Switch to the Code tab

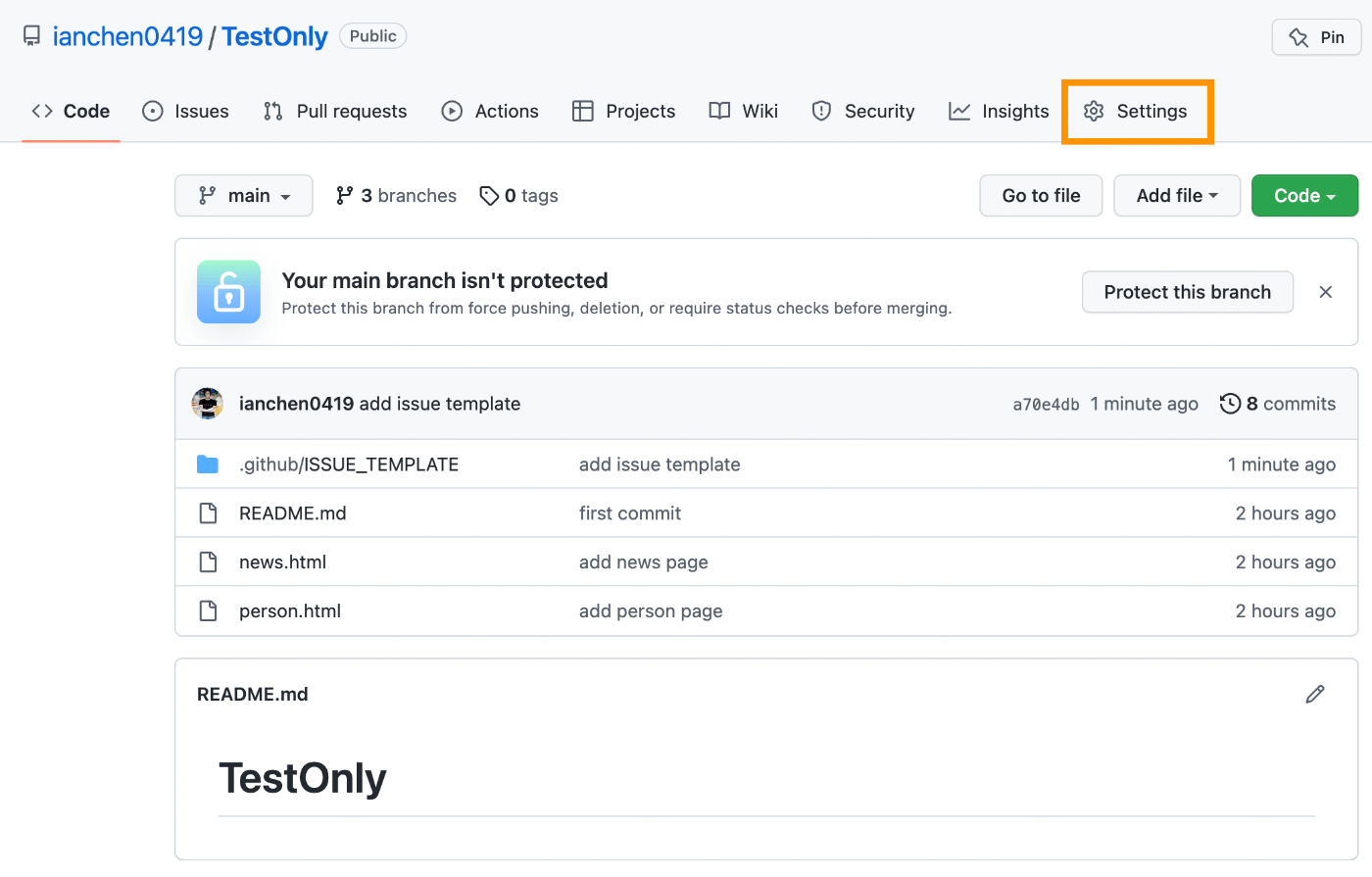[71, 111]
